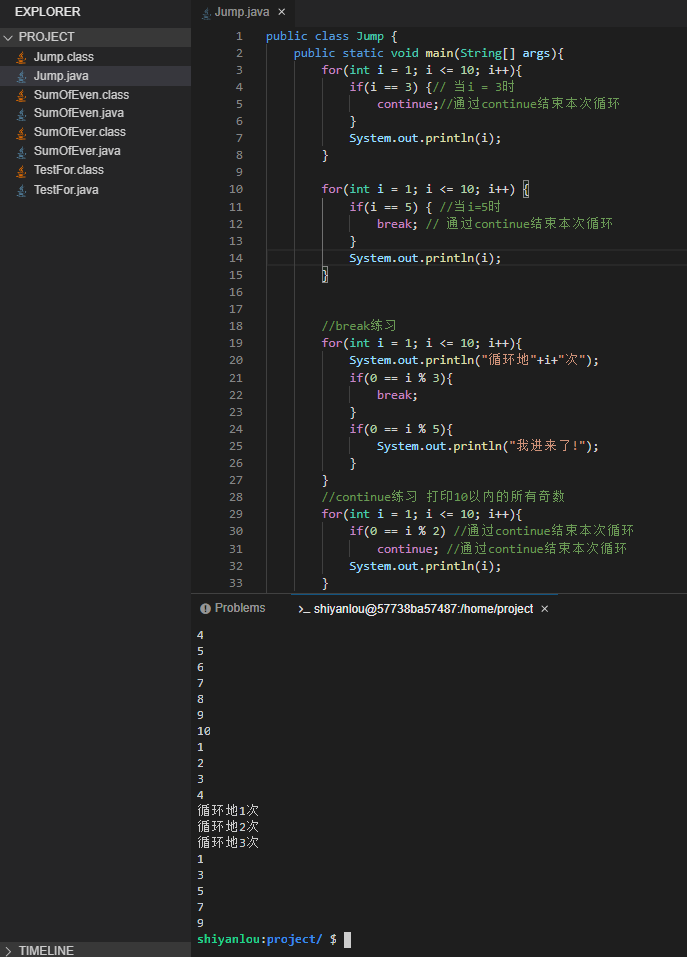Click 'if(0 == i % 5){' on line 24

(401, 429)
